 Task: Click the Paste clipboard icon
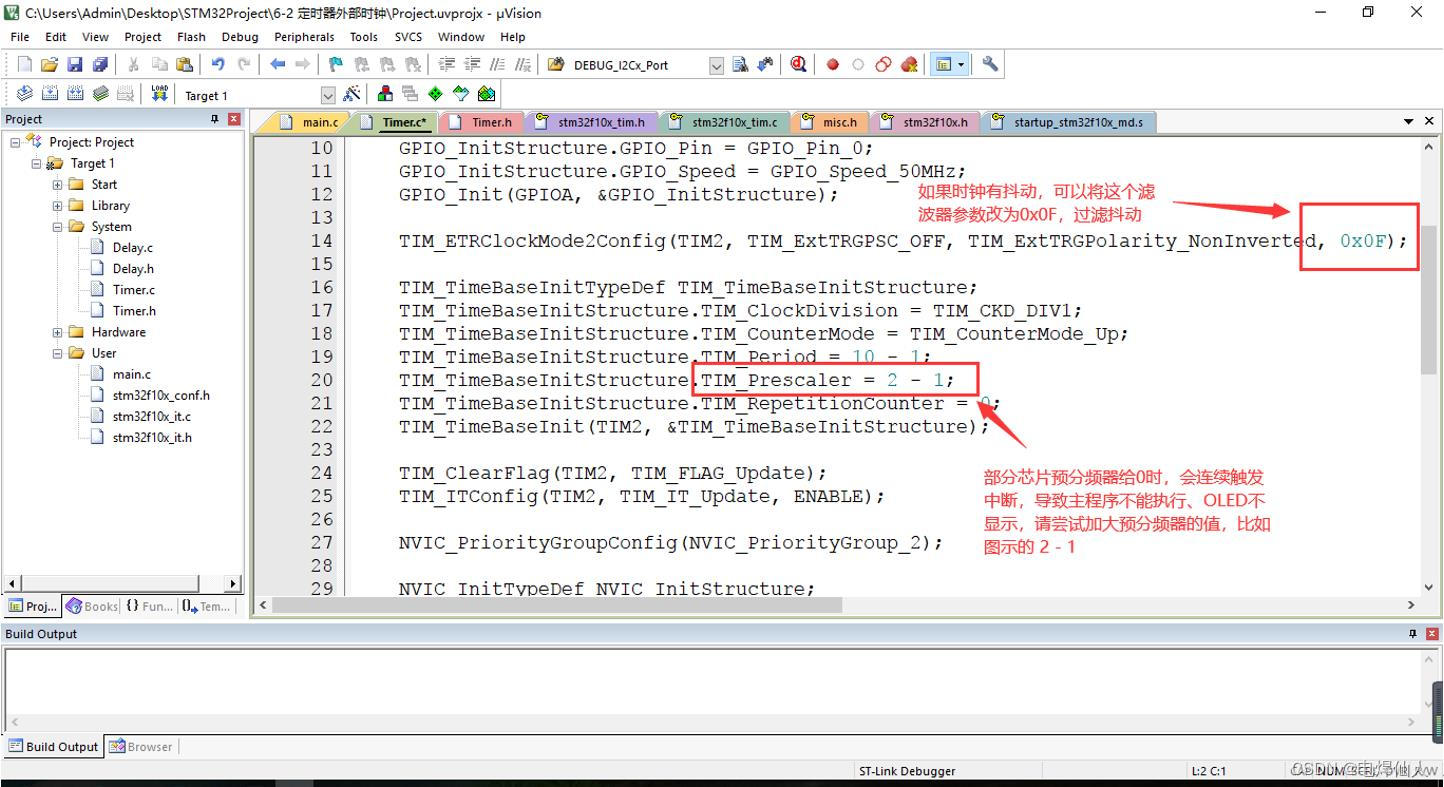point(185,64)
